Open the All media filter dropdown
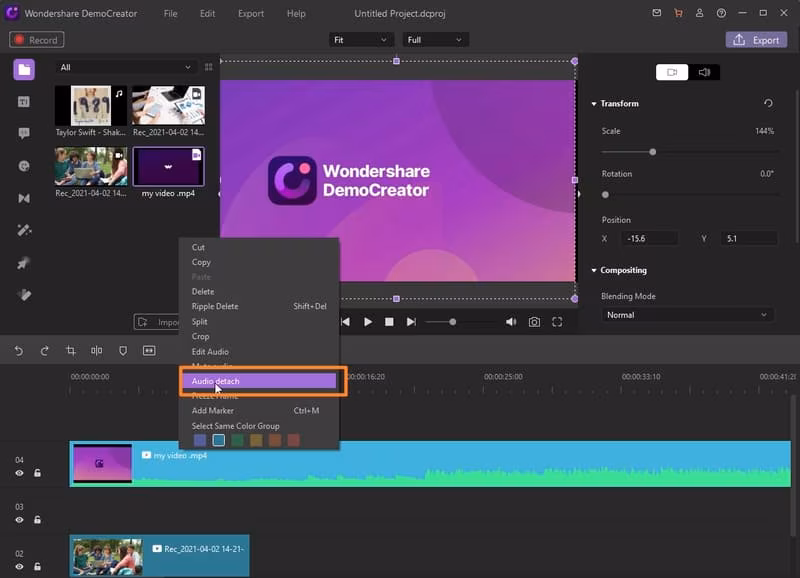Image resolution: width=800 pixels, height=578 pixels. coord(126,67)
